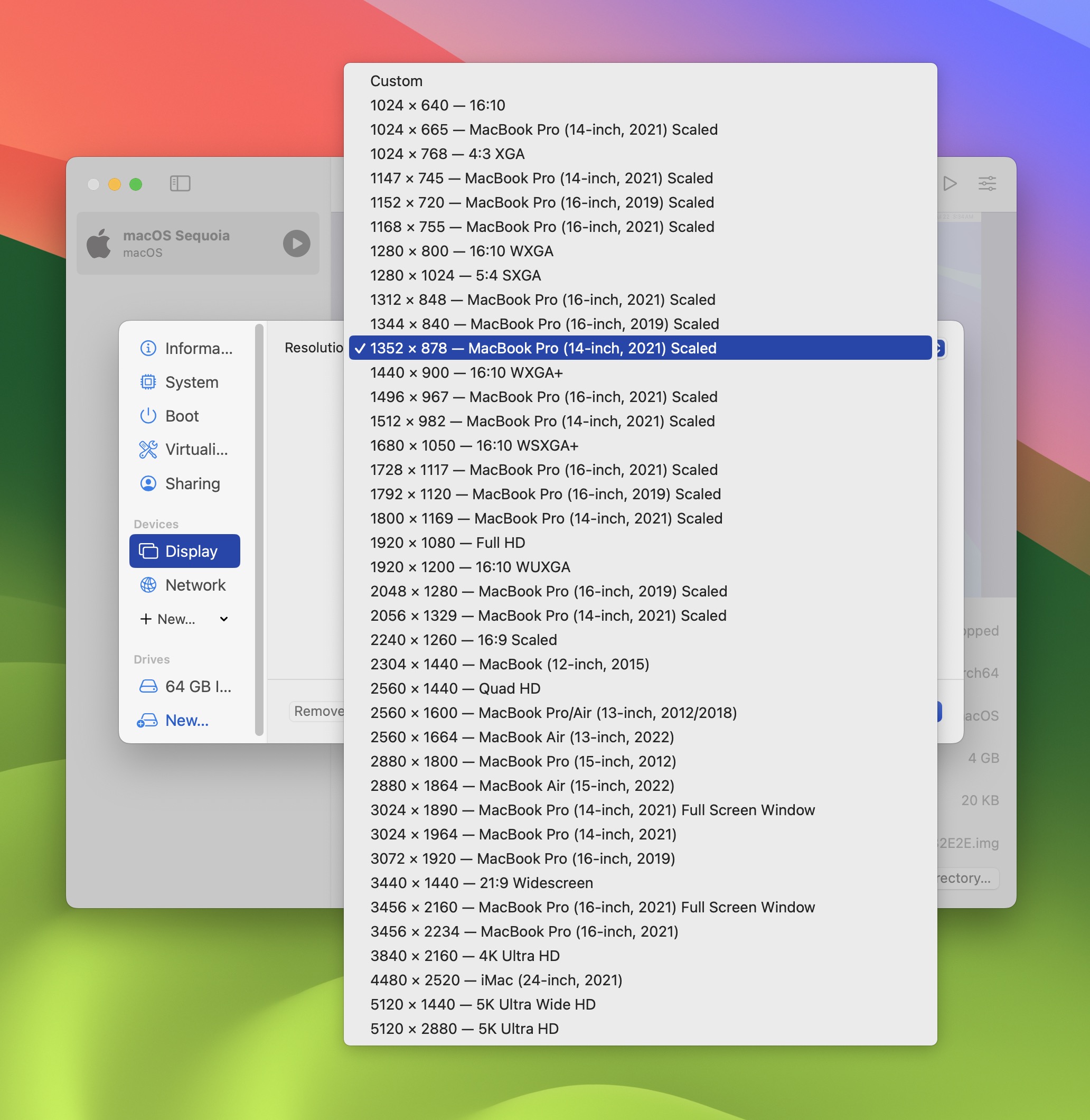
Task: Select 2056 × 1329 MacBook Pro Scaled
Action: pos(640,615)
